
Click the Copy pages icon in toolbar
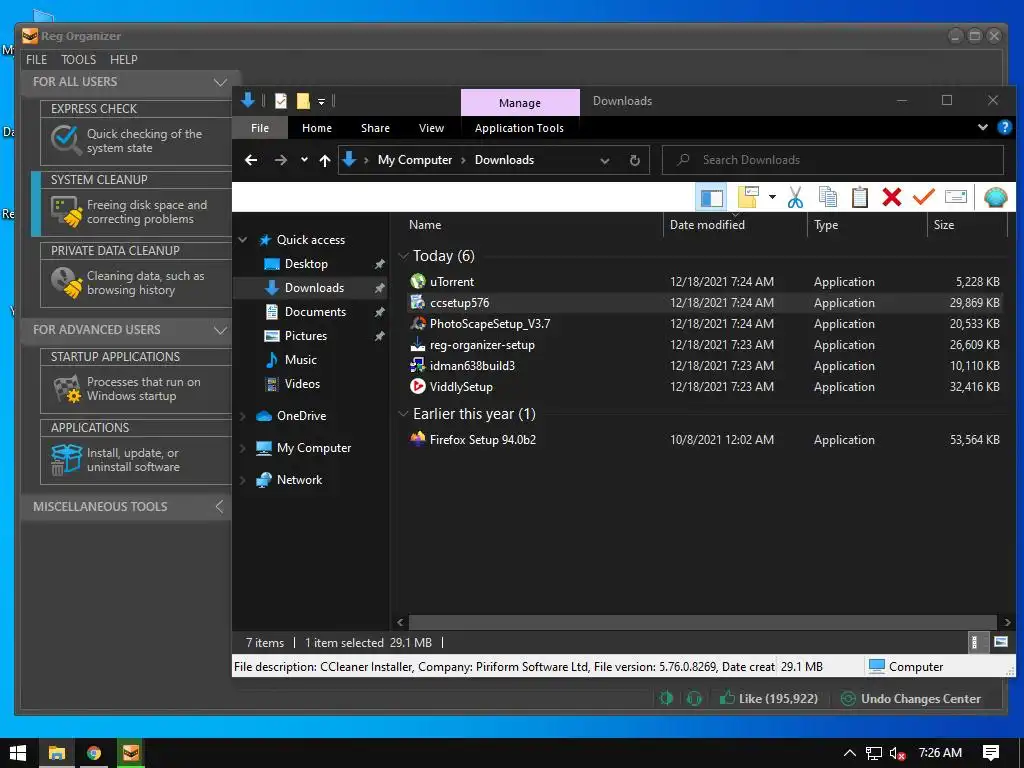tap(827, 197)
